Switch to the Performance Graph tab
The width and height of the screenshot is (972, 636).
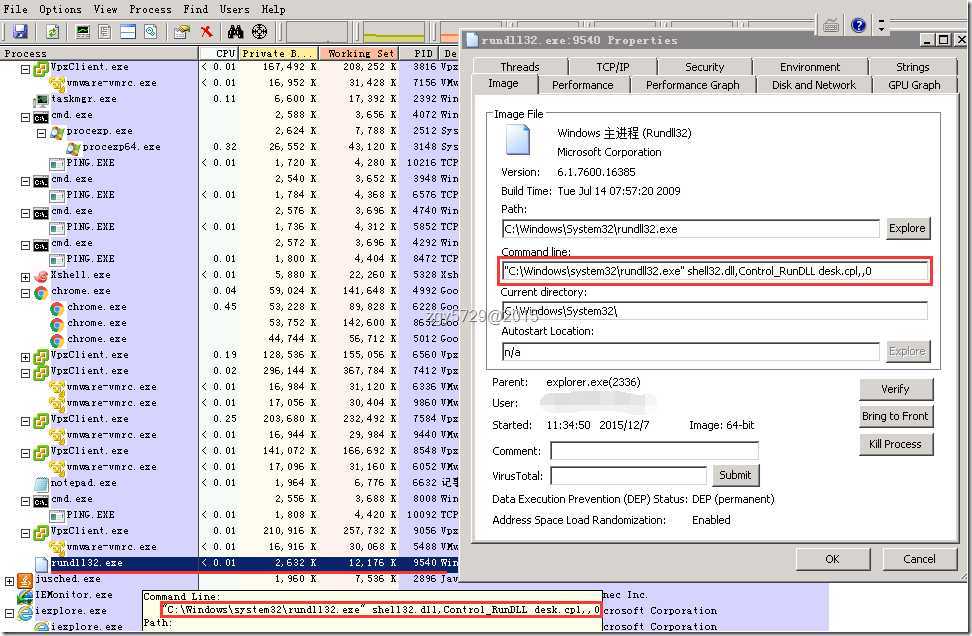click(692, 85)
